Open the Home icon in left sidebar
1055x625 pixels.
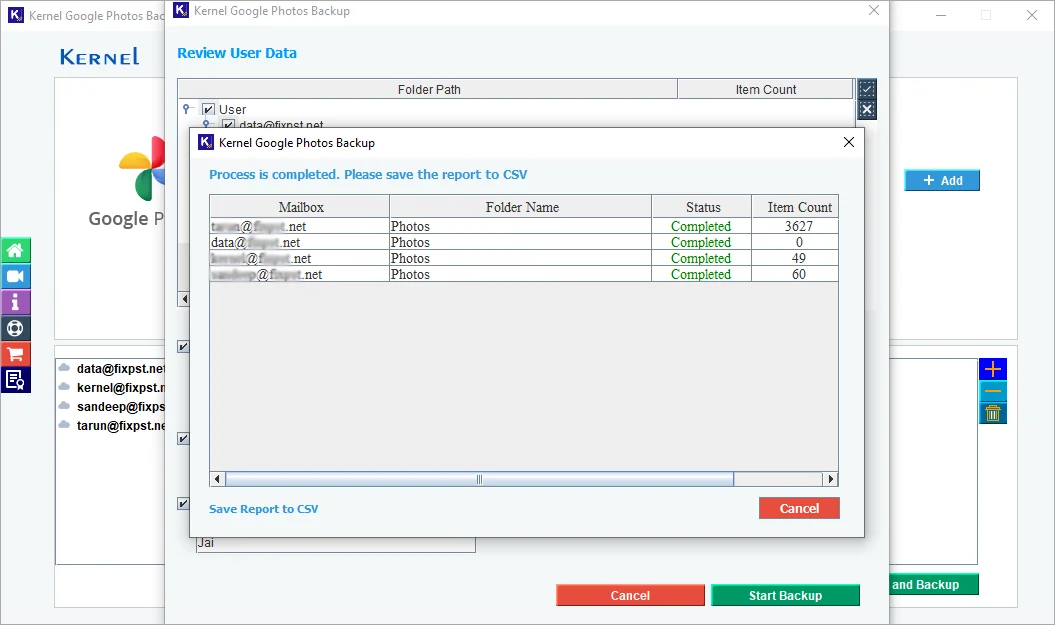pos(15,250)
